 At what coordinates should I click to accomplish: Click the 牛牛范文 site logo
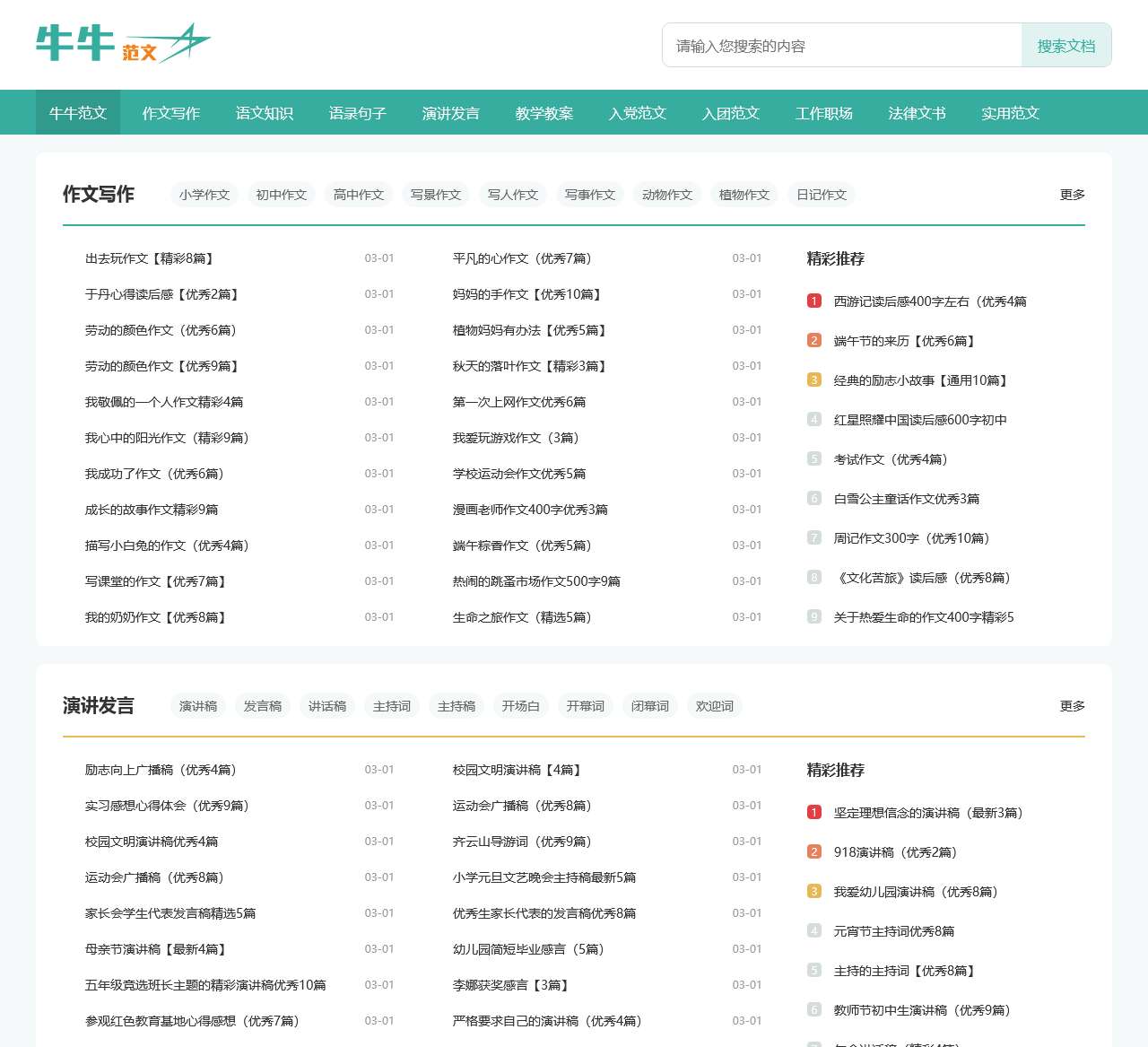pos(123,43)
